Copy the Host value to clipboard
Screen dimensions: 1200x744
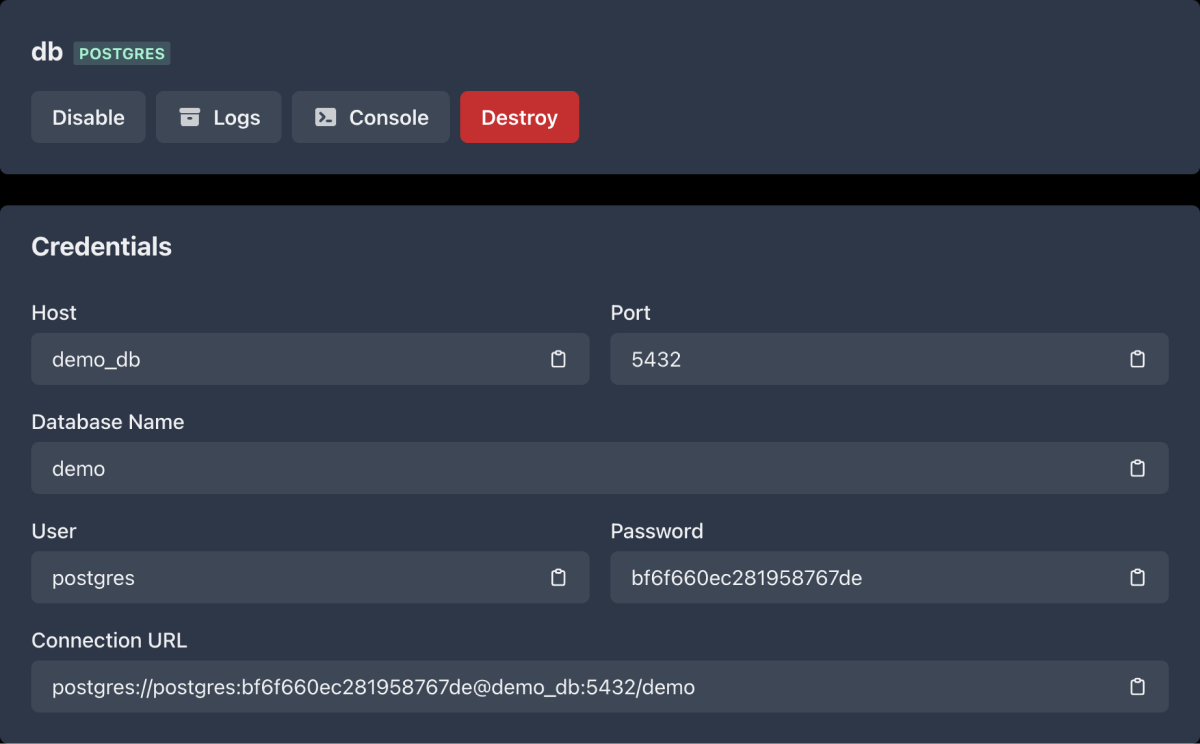[558, 359]
